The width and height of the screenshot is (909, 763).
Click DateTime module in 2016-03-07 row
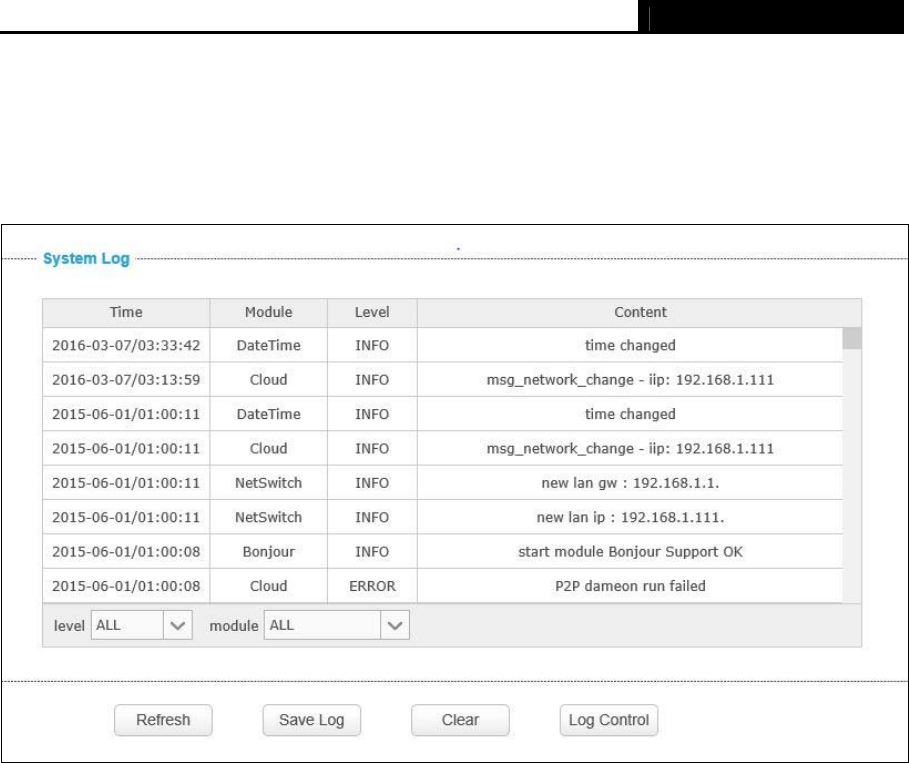click(x=268, y=346)
